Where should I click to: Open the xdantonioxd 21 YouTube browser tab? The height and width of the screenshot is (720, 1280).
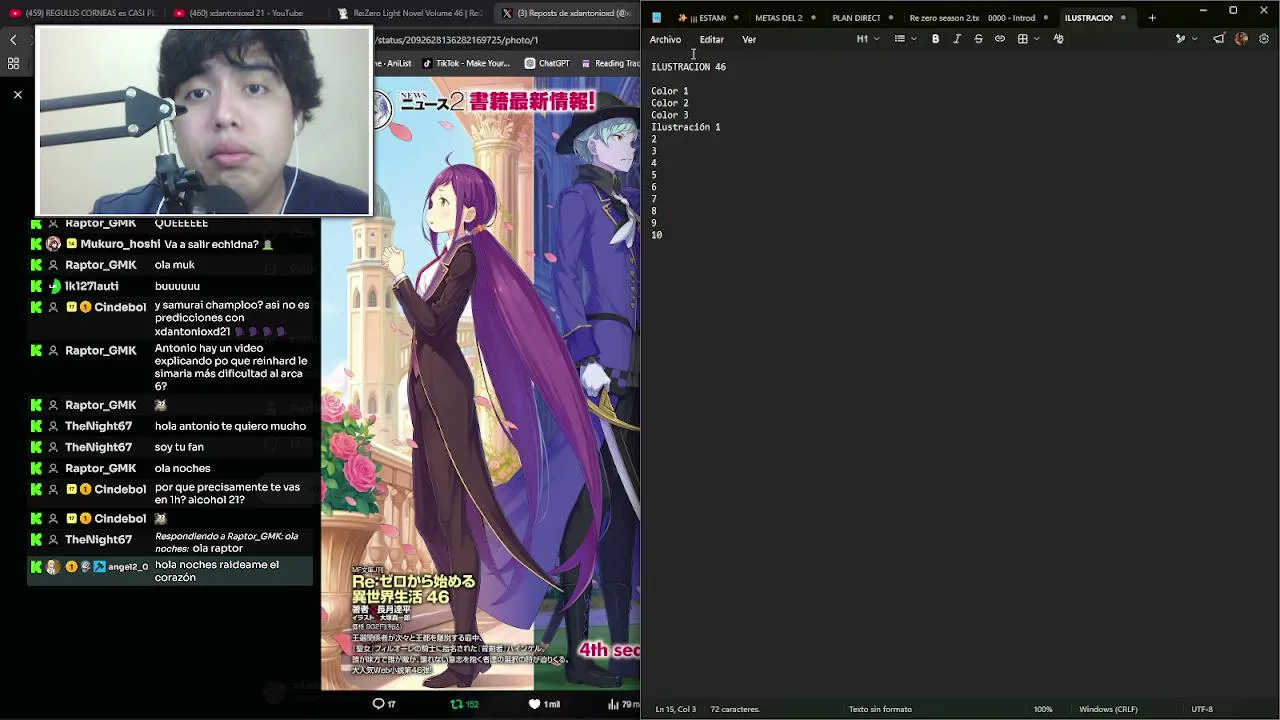246,13
